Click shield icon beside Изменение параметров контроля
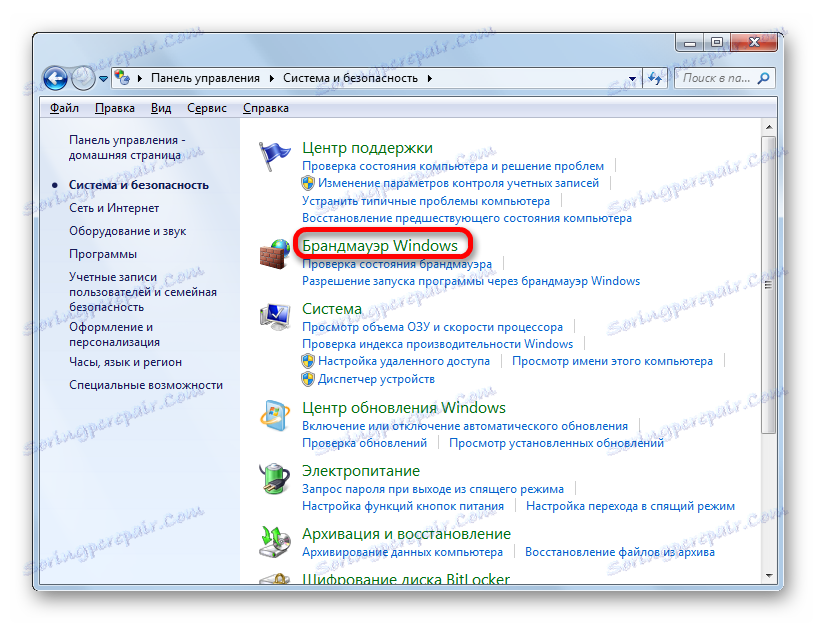Screen dimensions: 817x624 308,183
